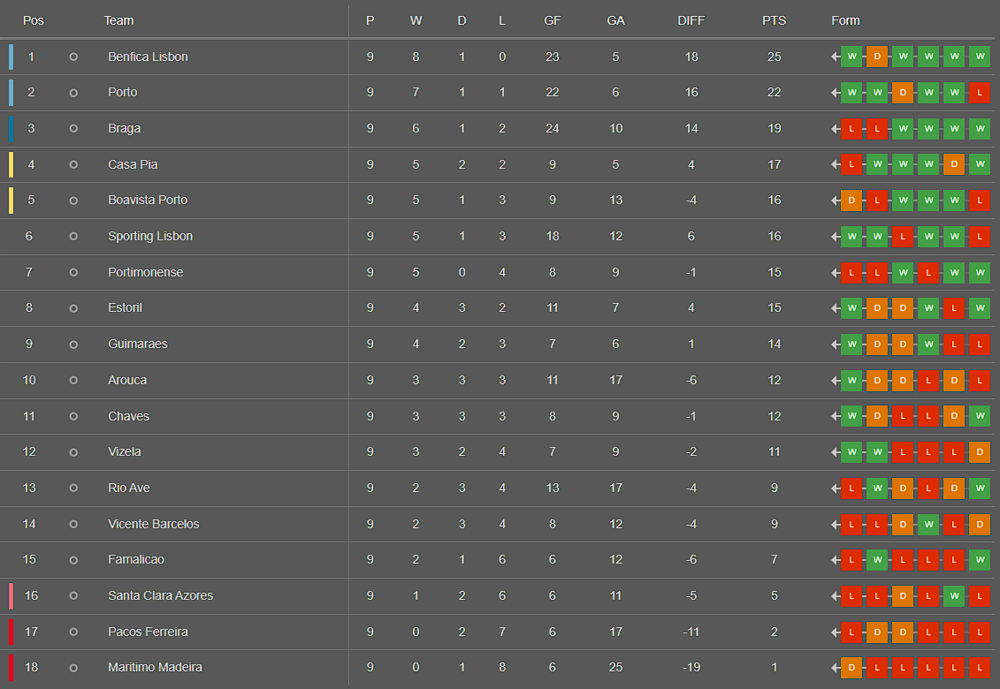The height and width of the screenshot is (689, 1000).
Task: Click the form arrow icon in Benfica Lisbon row
Action: (835, 57)
